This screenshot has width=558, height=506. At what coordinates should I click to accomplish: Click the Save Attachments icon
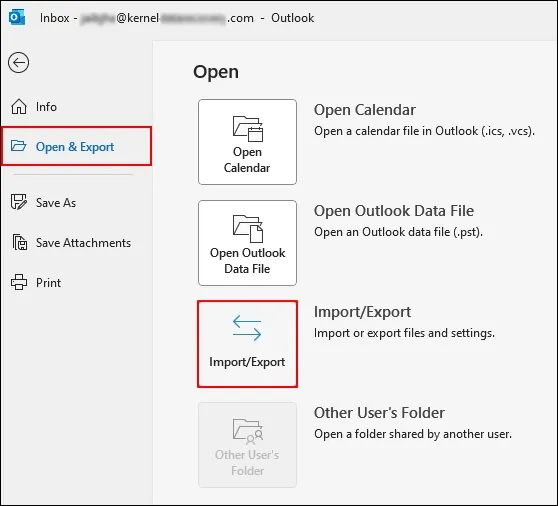20,242
